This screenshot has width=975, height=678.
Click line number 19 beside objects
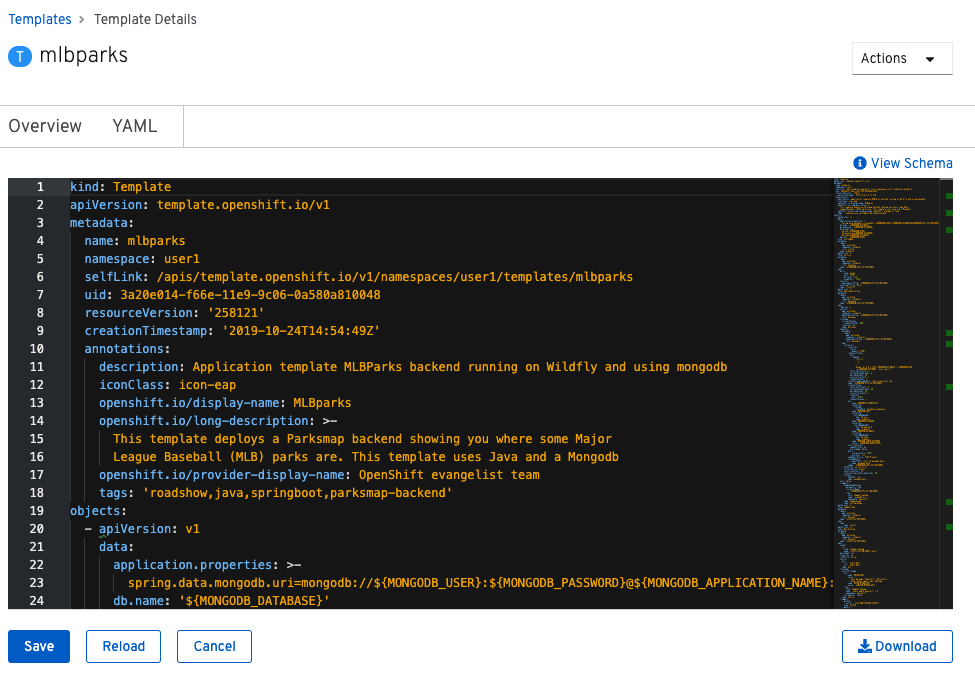pyautogui.click(x=36, y=510)
